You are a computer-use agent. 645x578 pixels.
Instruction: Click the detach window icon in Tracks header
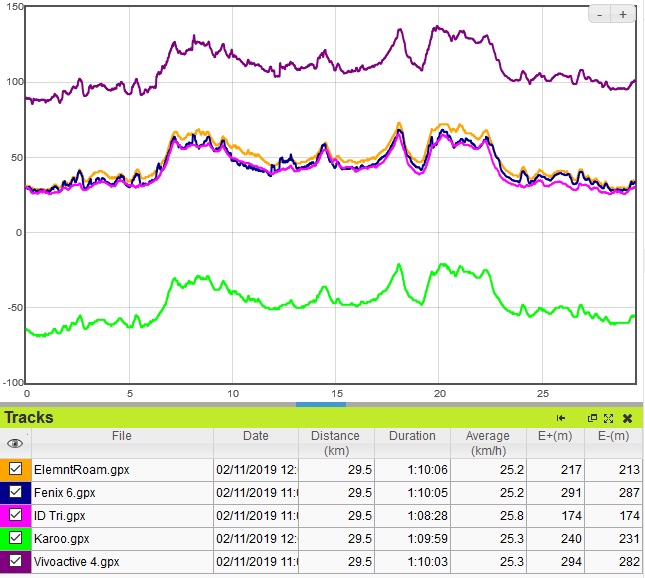pos(591,418)
